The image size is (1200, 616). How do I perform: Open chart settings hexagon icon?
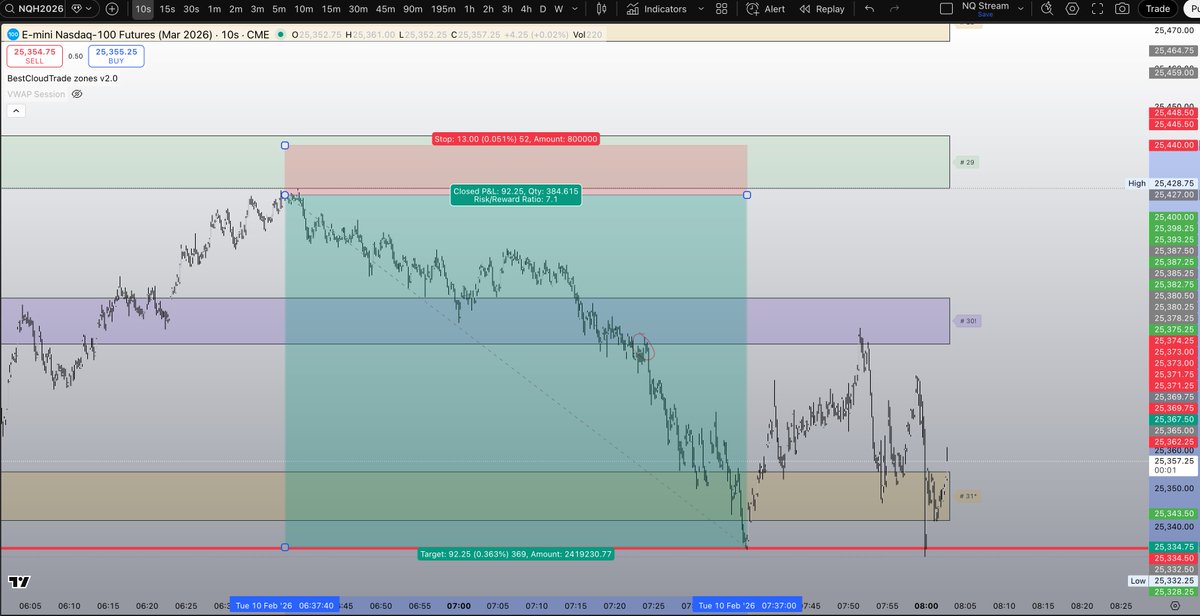(x=1071, y=9)
